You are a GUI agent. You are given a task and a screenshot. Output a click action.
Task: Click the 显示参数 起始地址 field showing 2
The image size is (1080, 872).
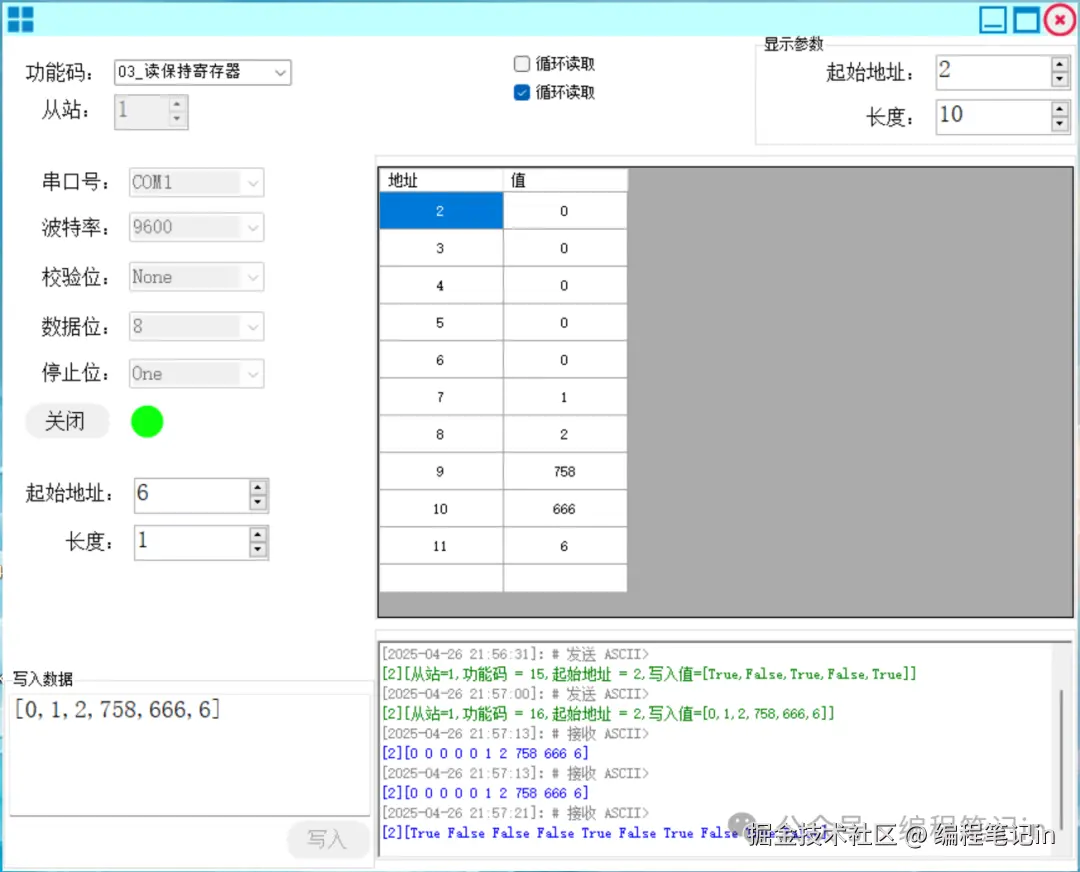tap(993, 72)
